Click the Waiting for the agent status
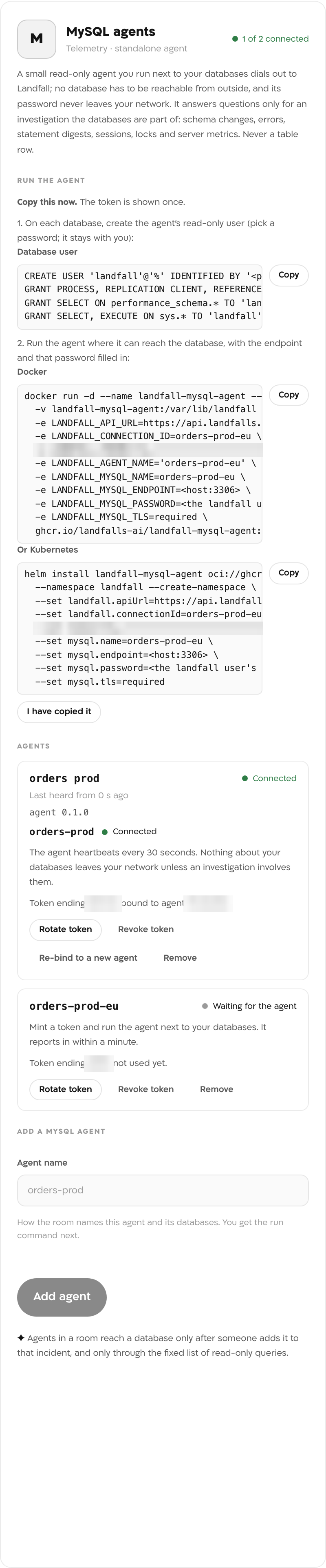 click(249, 1006)
